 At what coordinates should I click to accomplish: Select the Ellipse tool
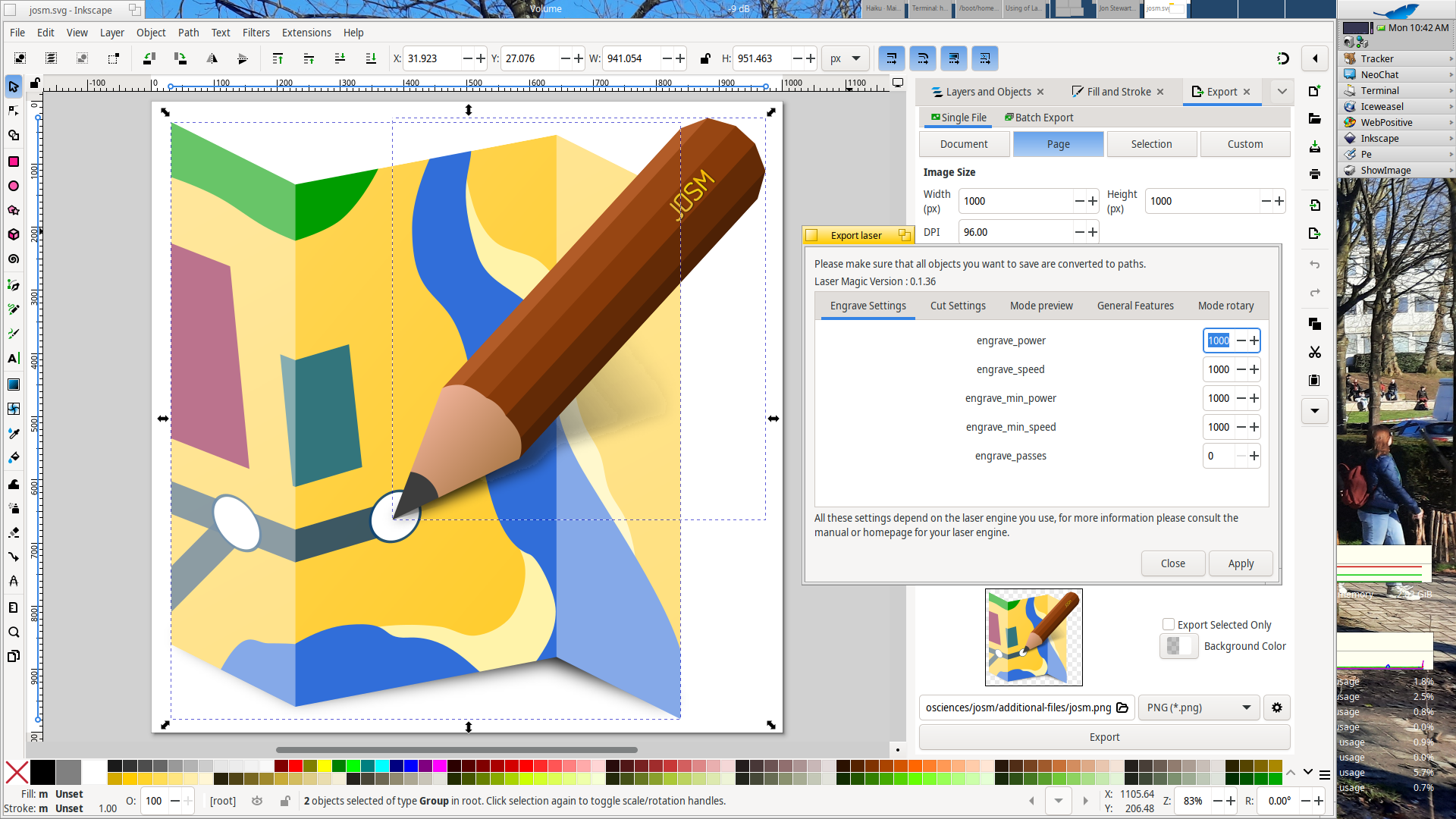tap(14, 186)
